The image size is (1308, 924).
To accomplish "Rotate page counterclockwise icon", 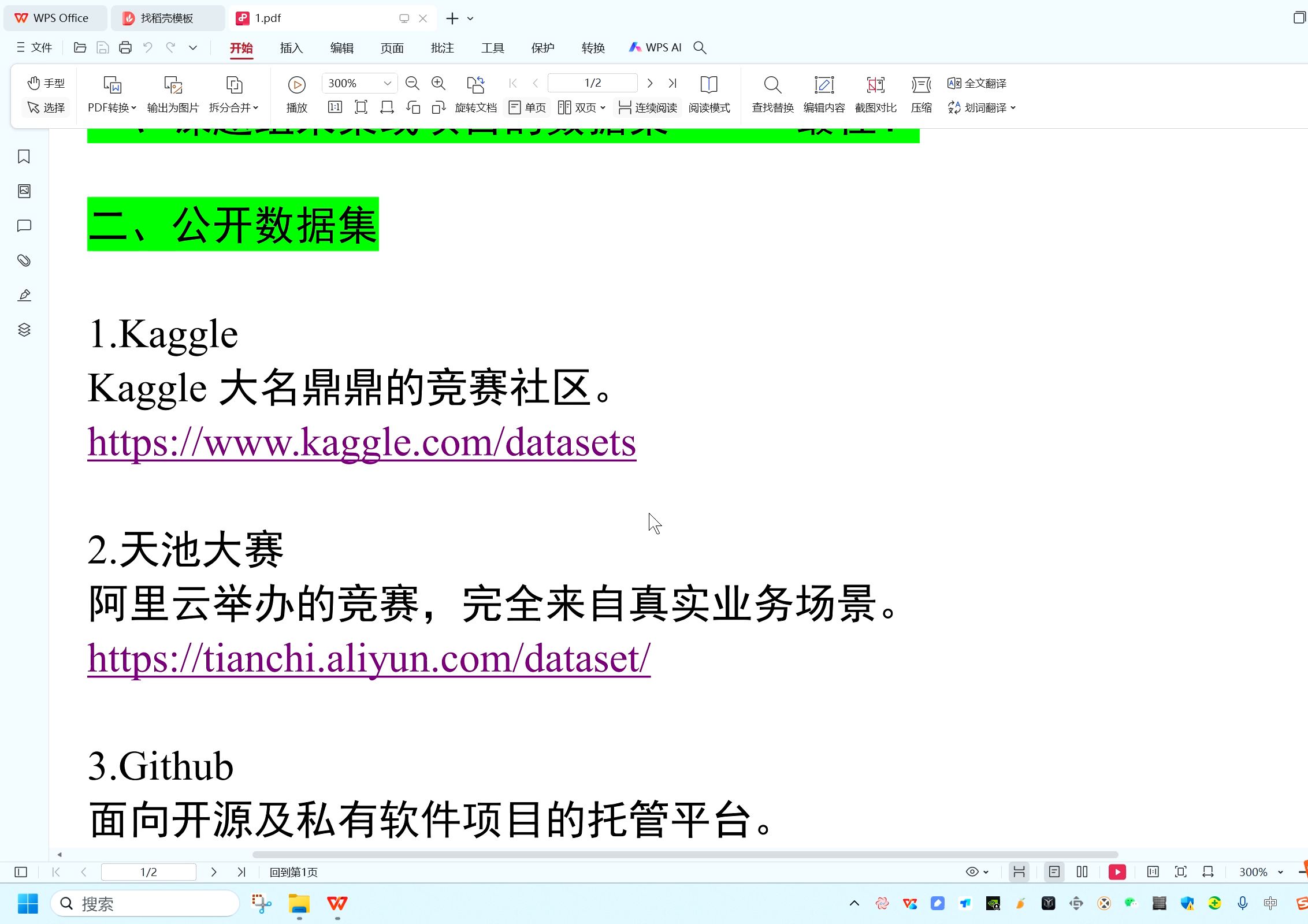I will (413, 107).
